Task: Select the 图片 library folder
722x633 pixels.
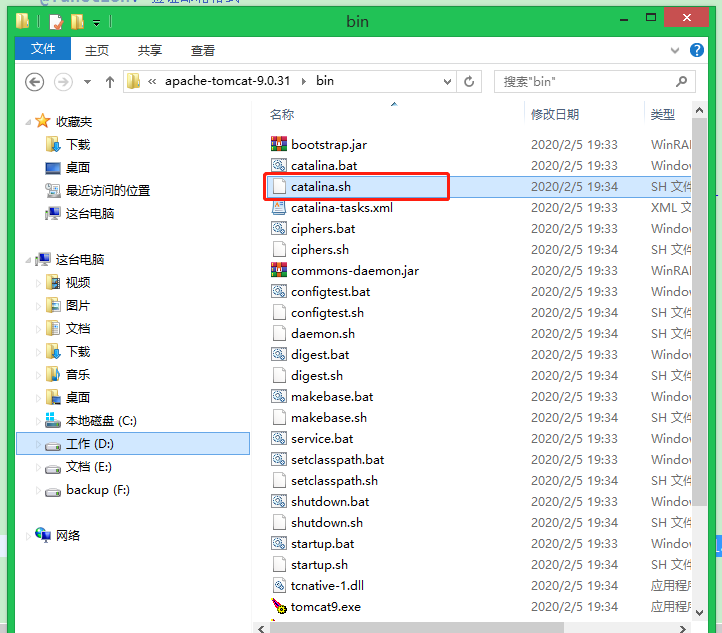Action: tap(78, 306)
